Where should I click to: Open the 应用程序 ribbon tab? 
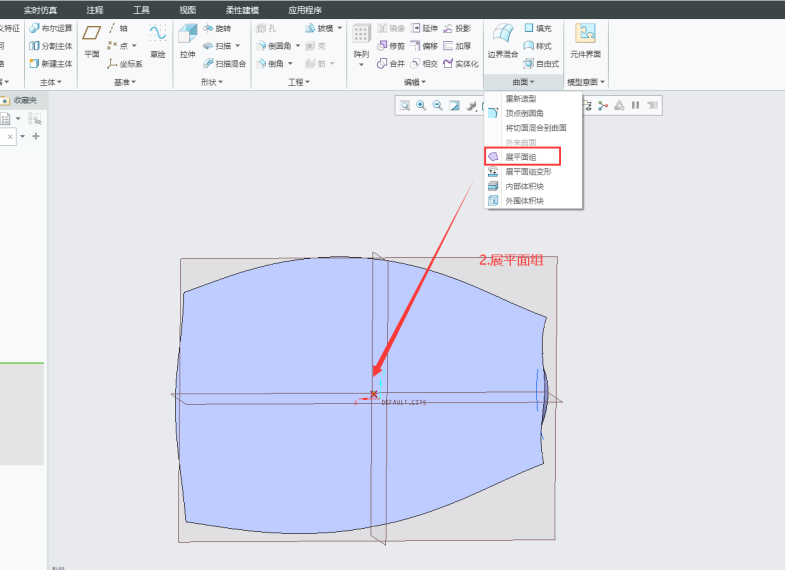click(305, 9)
